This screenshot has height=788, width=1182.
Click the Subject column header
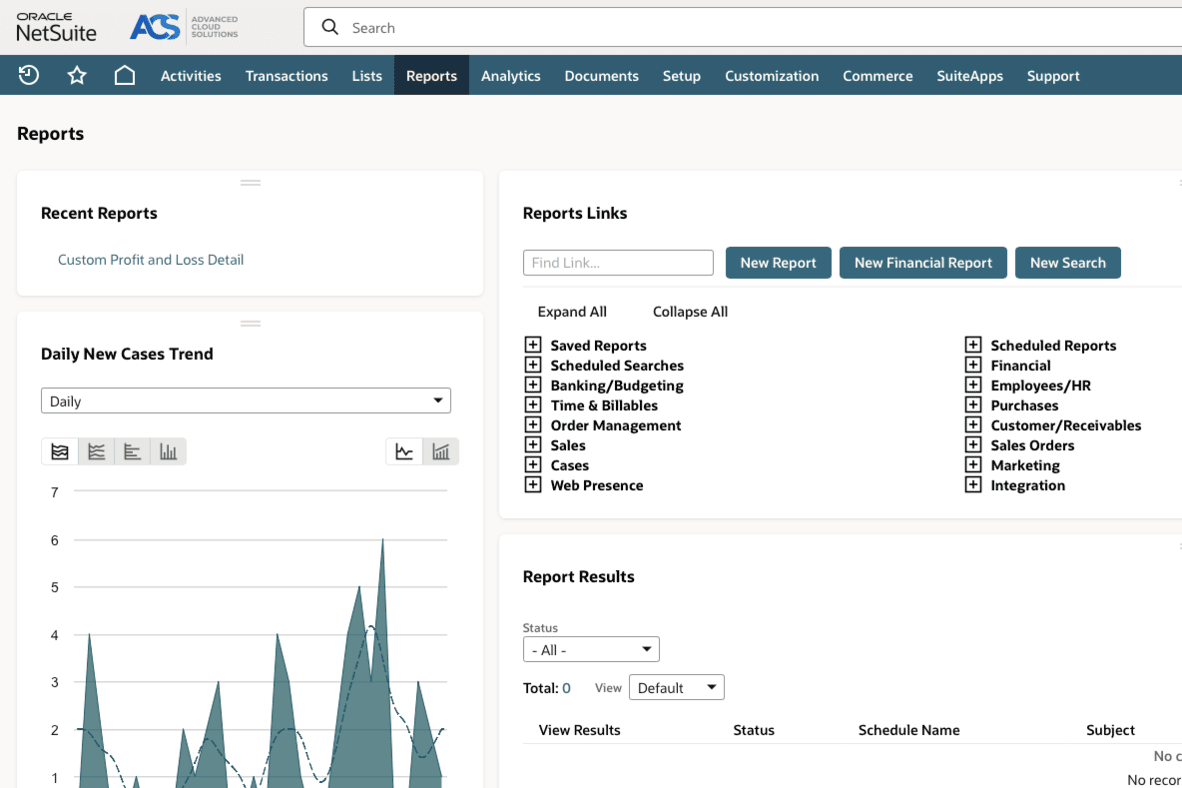point(1110,730)
